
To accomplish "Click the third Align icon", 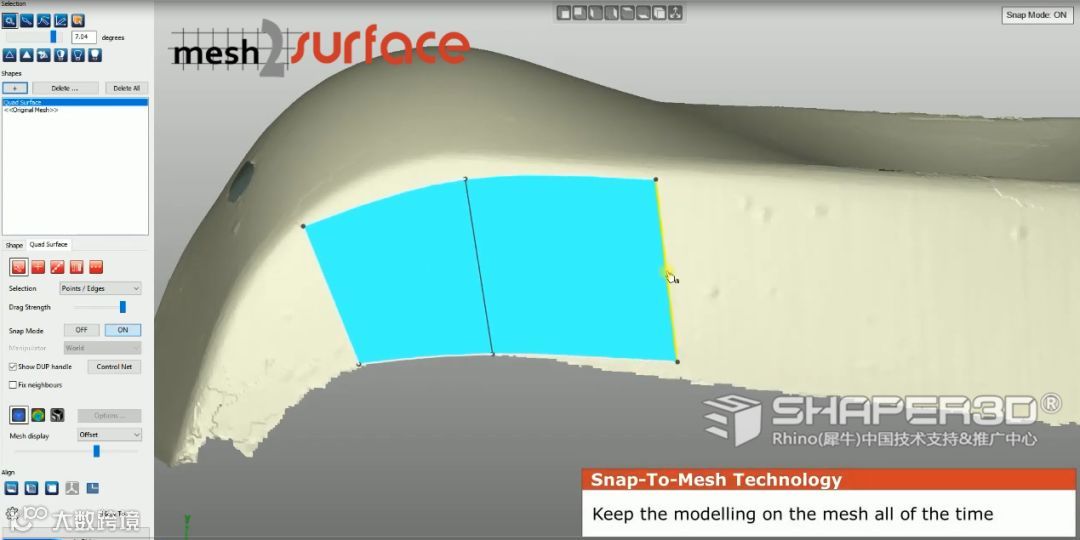I will (x=52, y=488).
